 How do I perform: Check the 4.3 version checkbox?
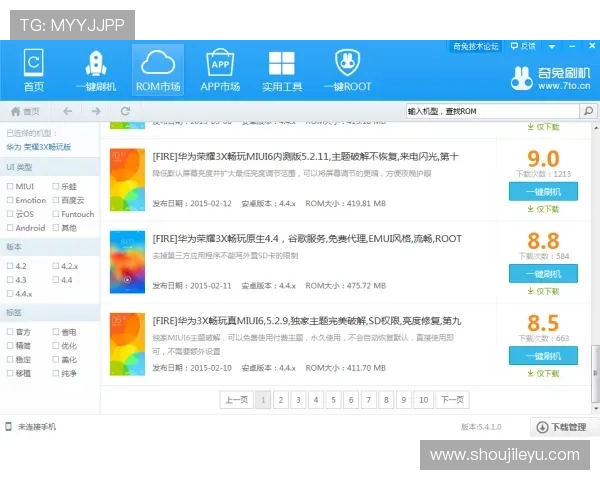point(10,280)
